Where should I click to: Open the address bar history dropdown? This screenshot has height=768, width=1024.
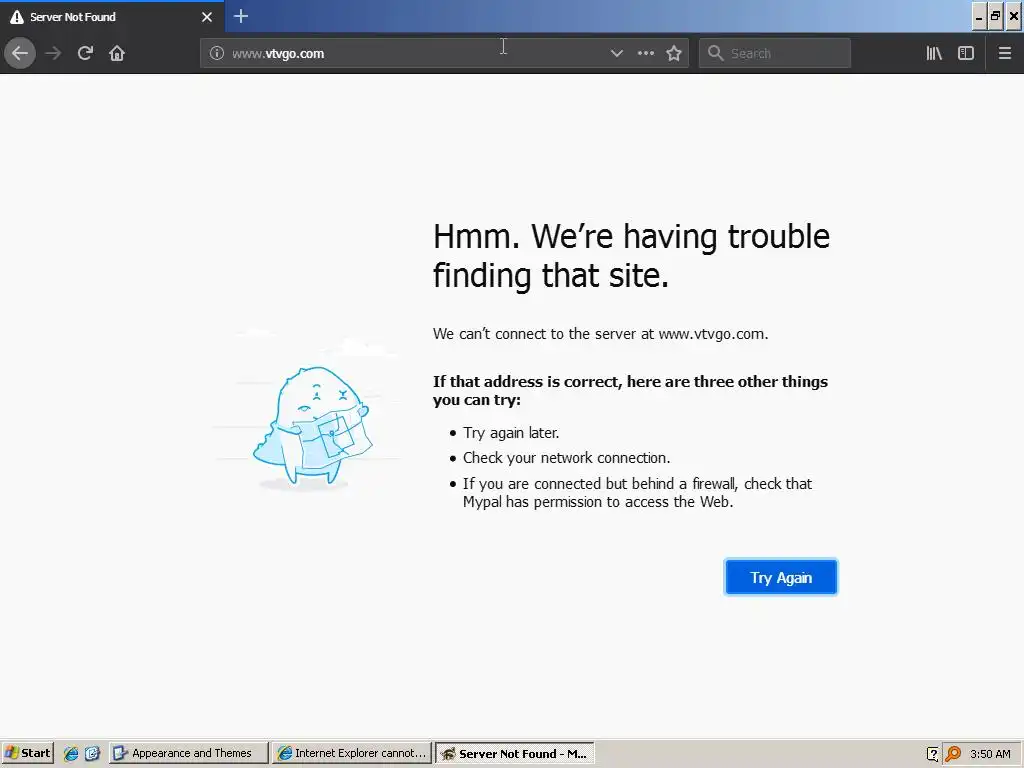coord(616,53)
